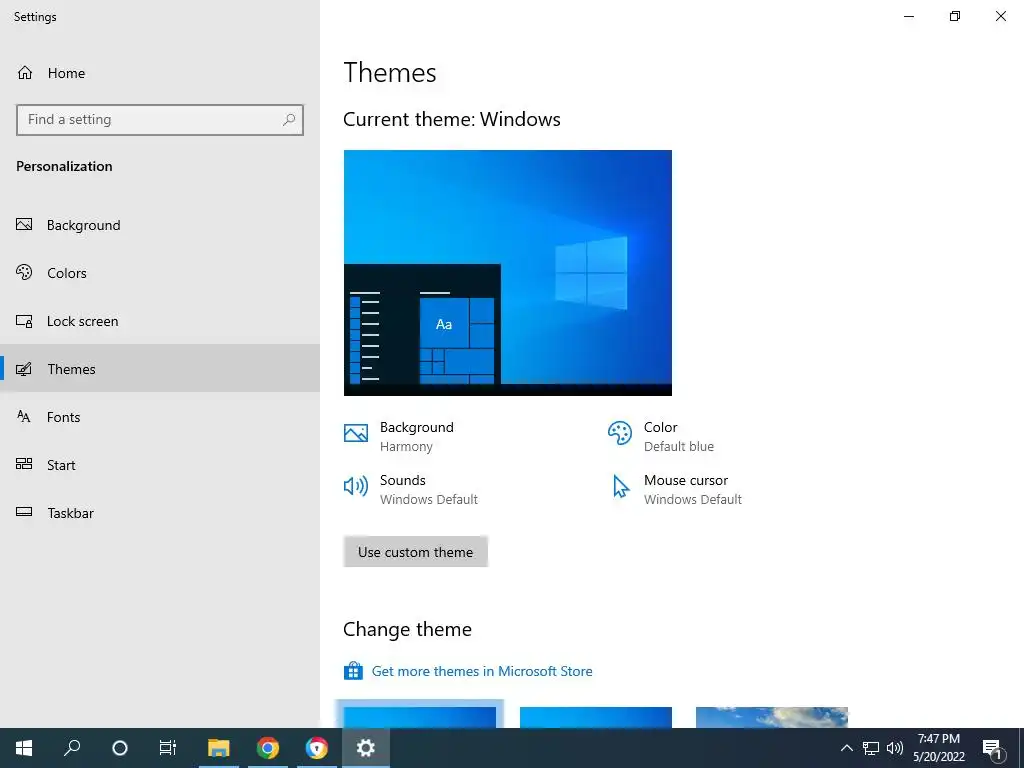Select the Lock screen icon in sidebar
This screenshot has width=1024, height=768.
pyautogui.click(x=24, y=321)
